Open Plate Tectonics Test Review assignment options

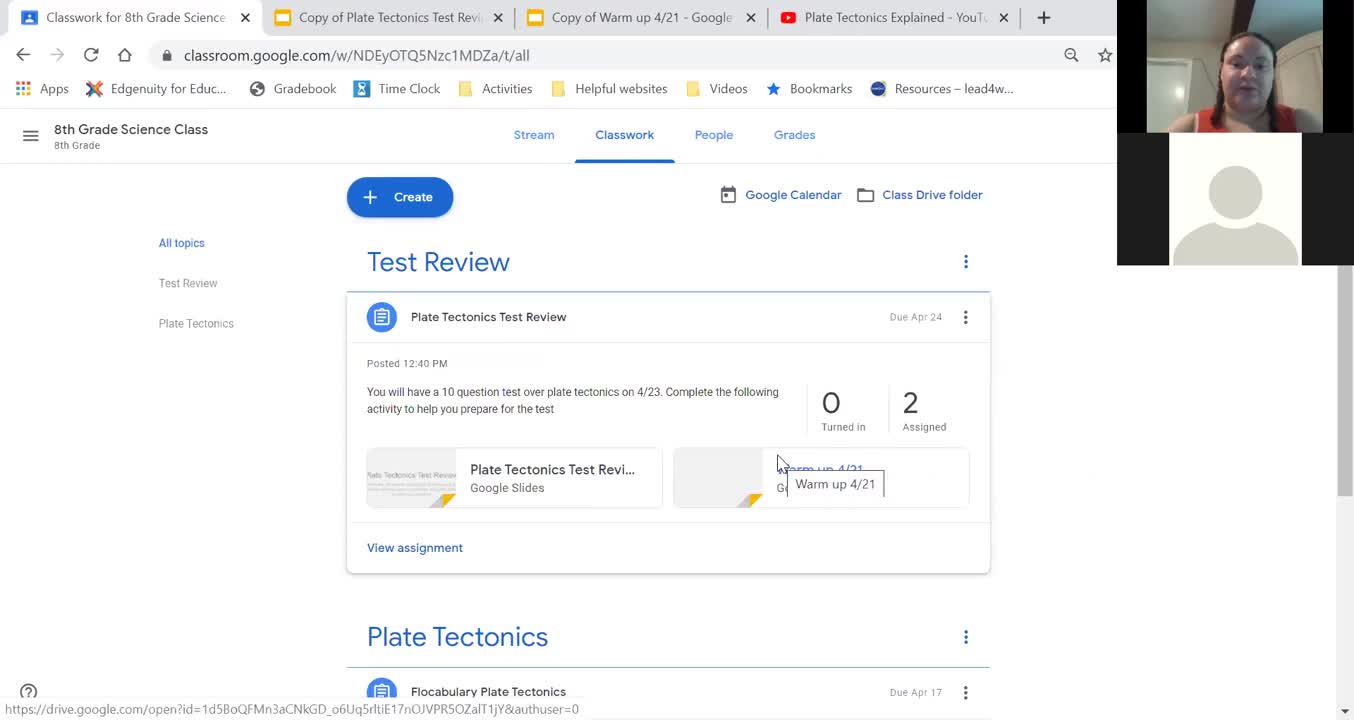click(966, 317)
